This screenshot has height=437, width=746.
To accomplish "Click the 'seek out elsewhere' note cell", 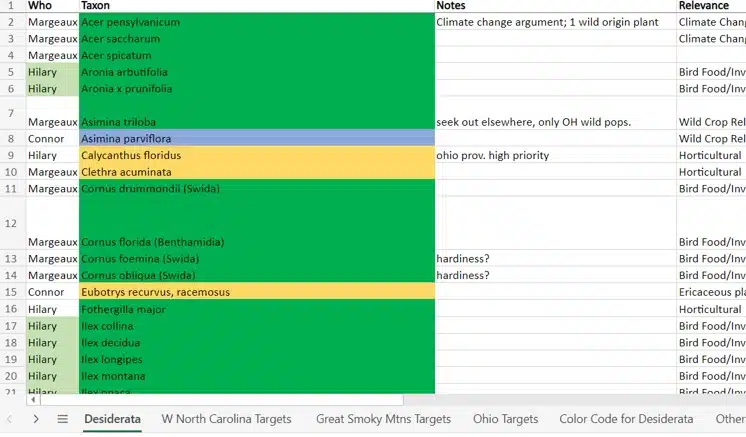I will [556, 113].
